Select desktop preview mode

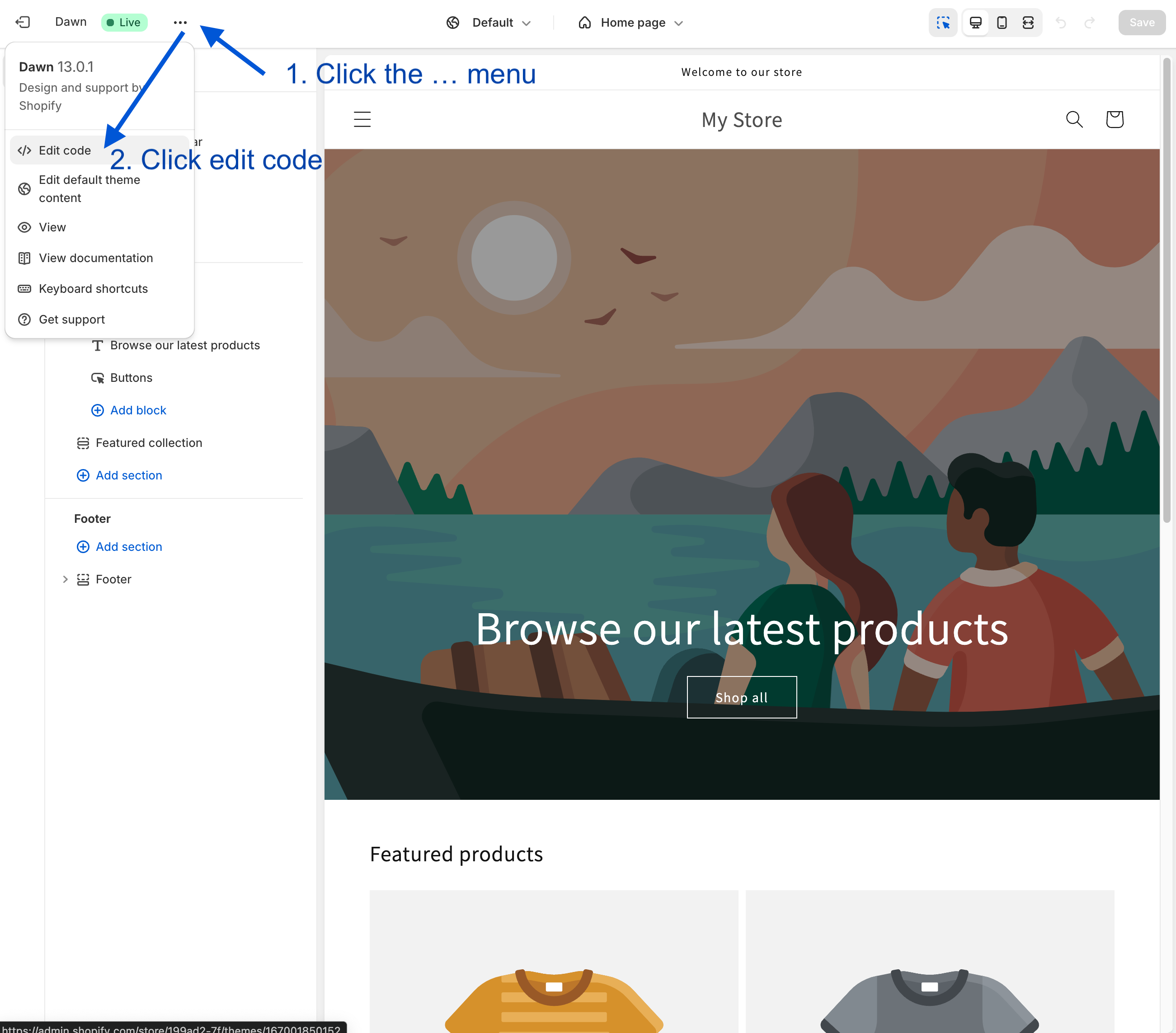pyautogui.click(x=975, y=23)
